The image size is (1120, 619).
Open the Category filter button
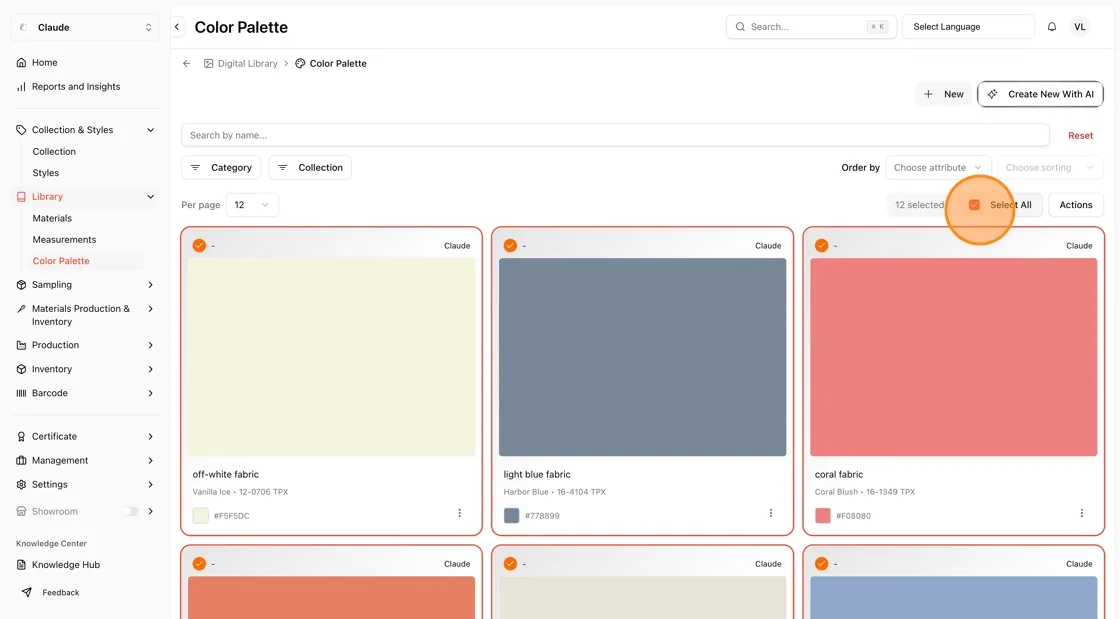pyautogui.click(x=221, y=168)
